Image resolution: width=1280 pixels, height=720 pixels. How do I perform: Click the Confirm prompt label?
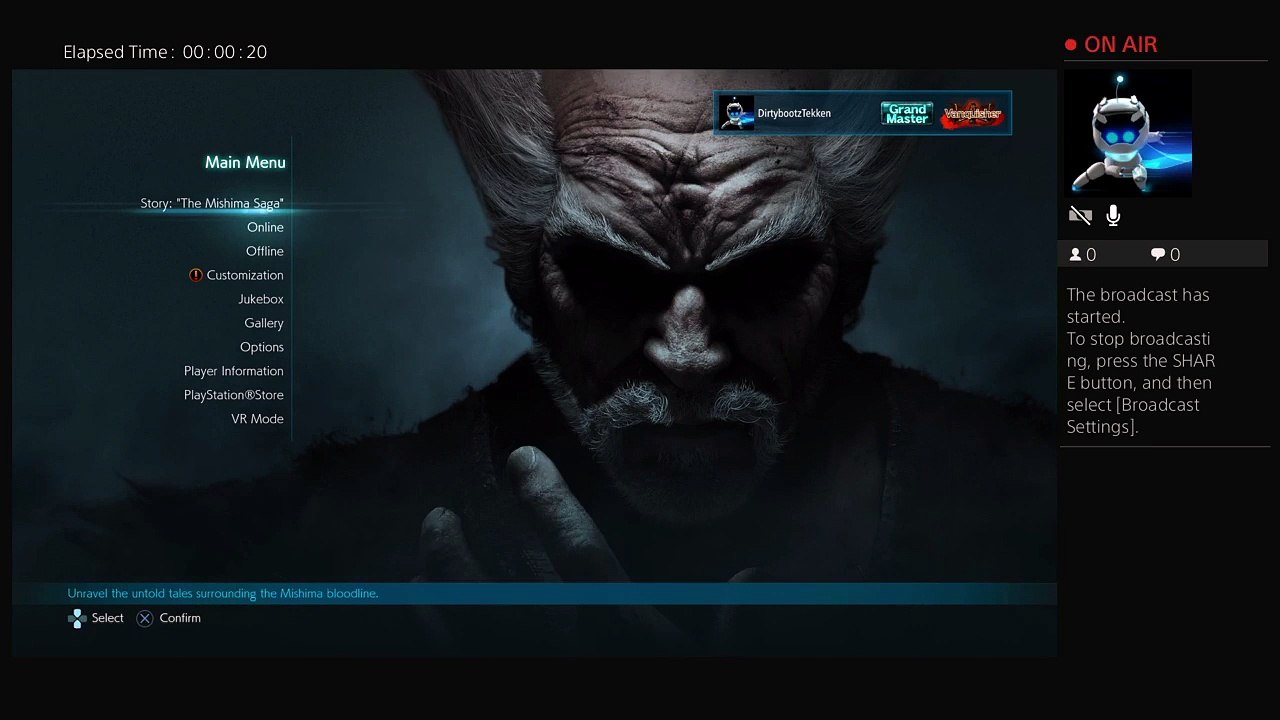180,618
